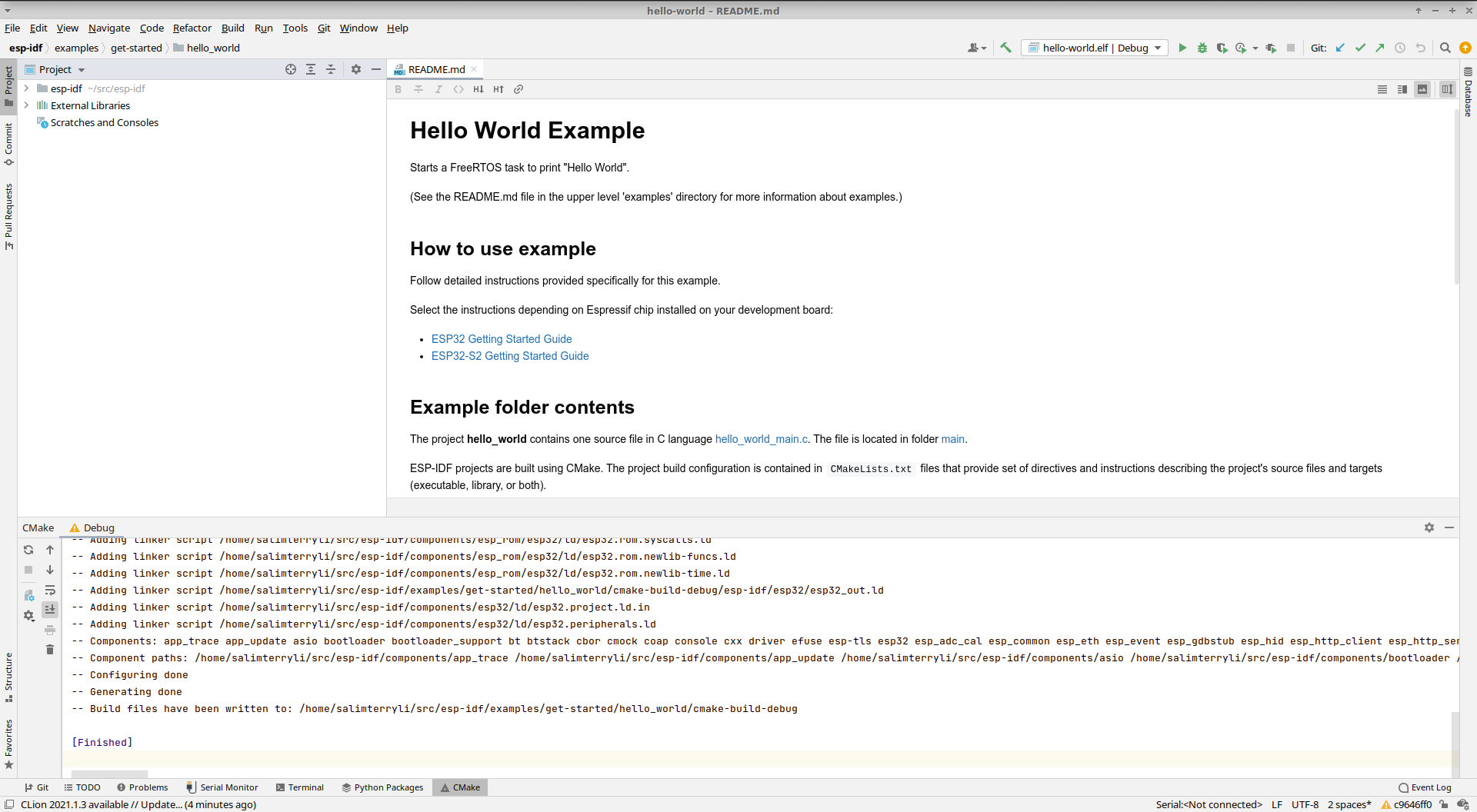Decrease header level in markdown toolbar
The width and height of the screenshot is (1477, 812).
click(x=478, y=89)
